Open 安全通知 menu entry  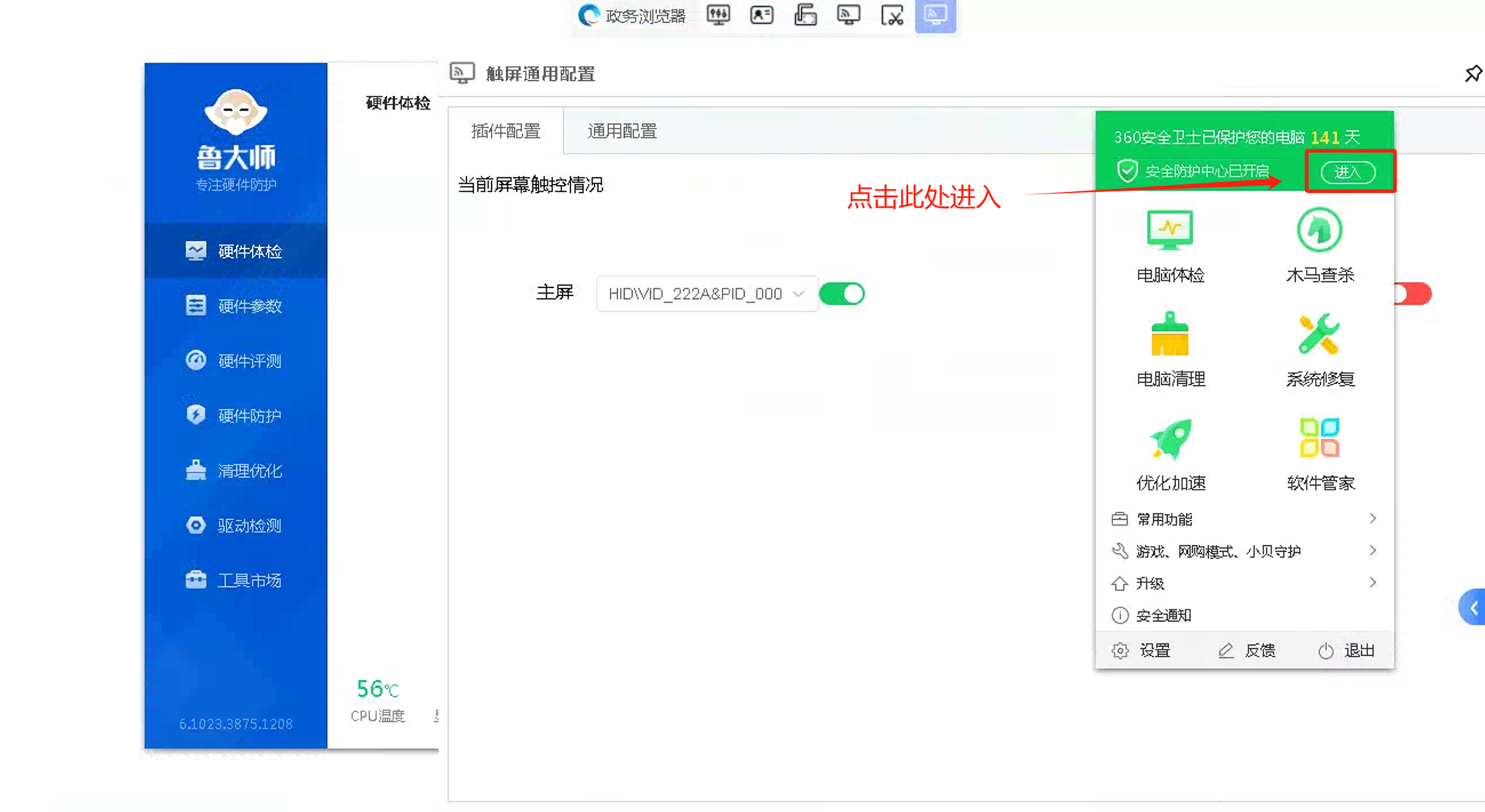point(1244,615)
